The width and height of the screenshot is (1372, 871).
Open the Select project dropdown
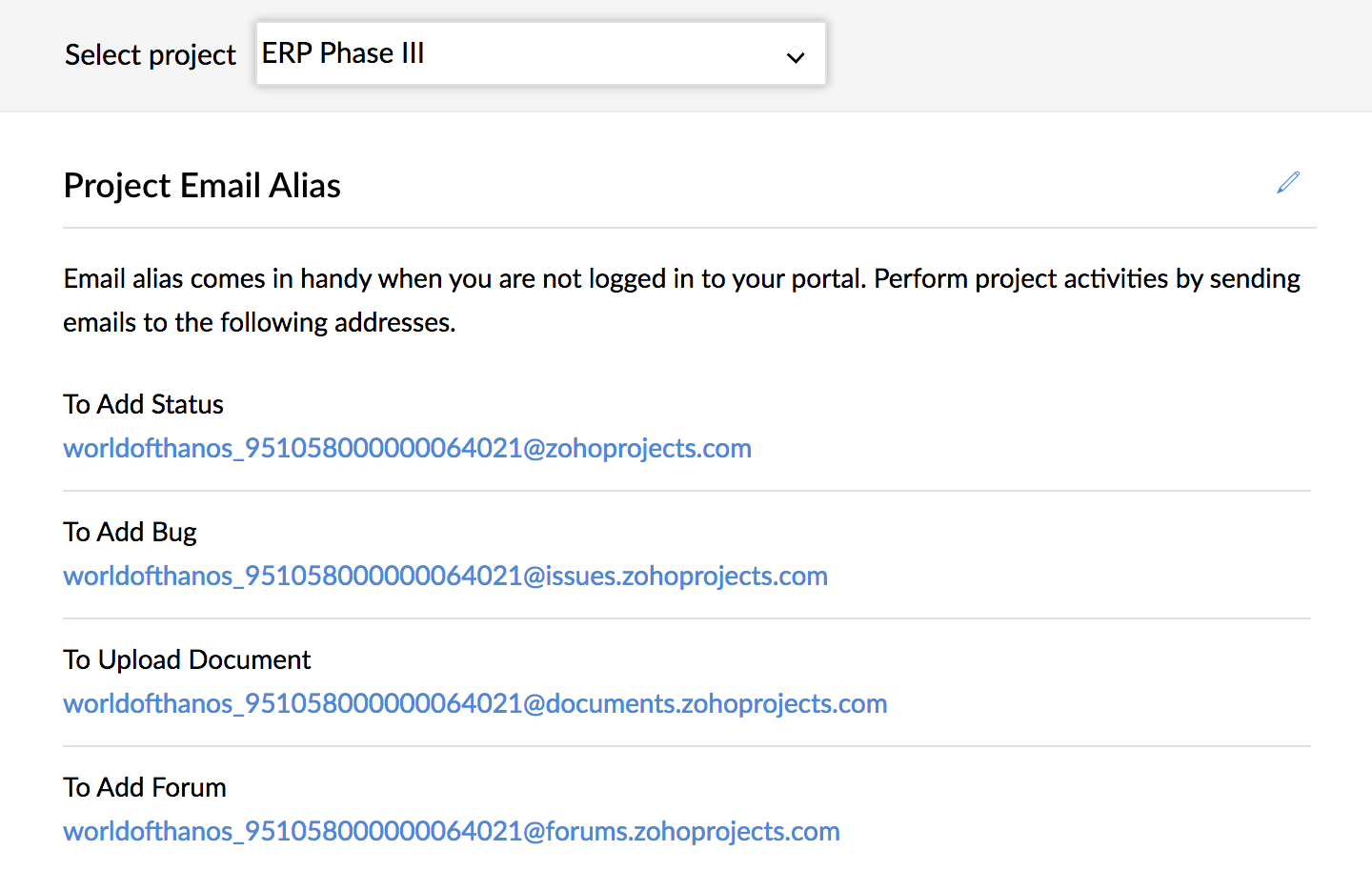coord(540,54)
